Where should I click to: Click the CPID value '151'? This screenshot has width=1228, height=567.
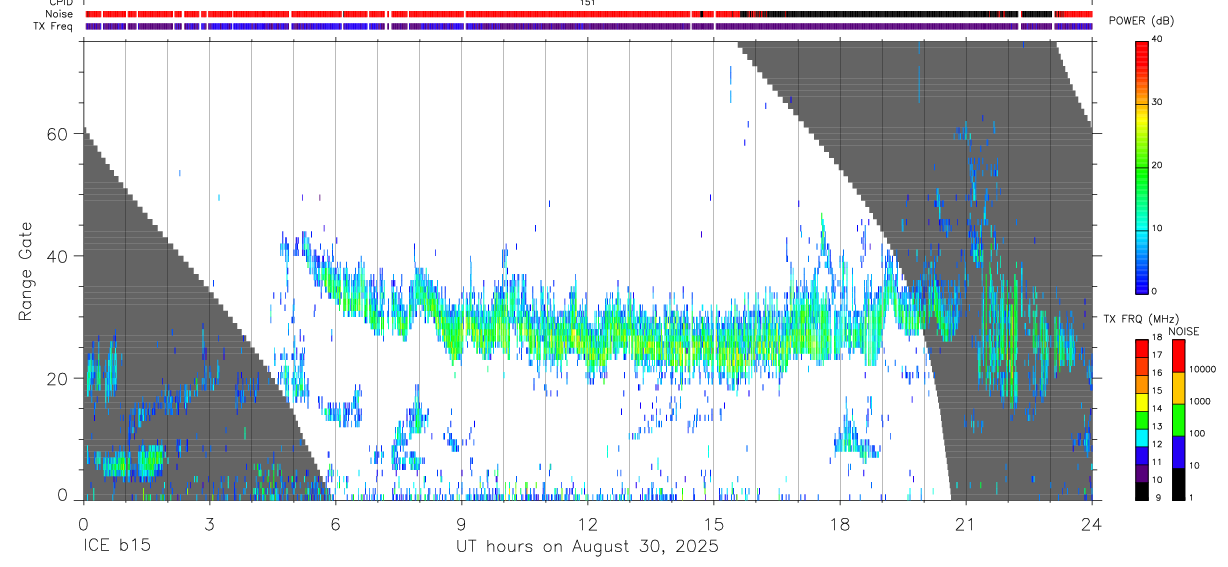[x=588, y=3]
